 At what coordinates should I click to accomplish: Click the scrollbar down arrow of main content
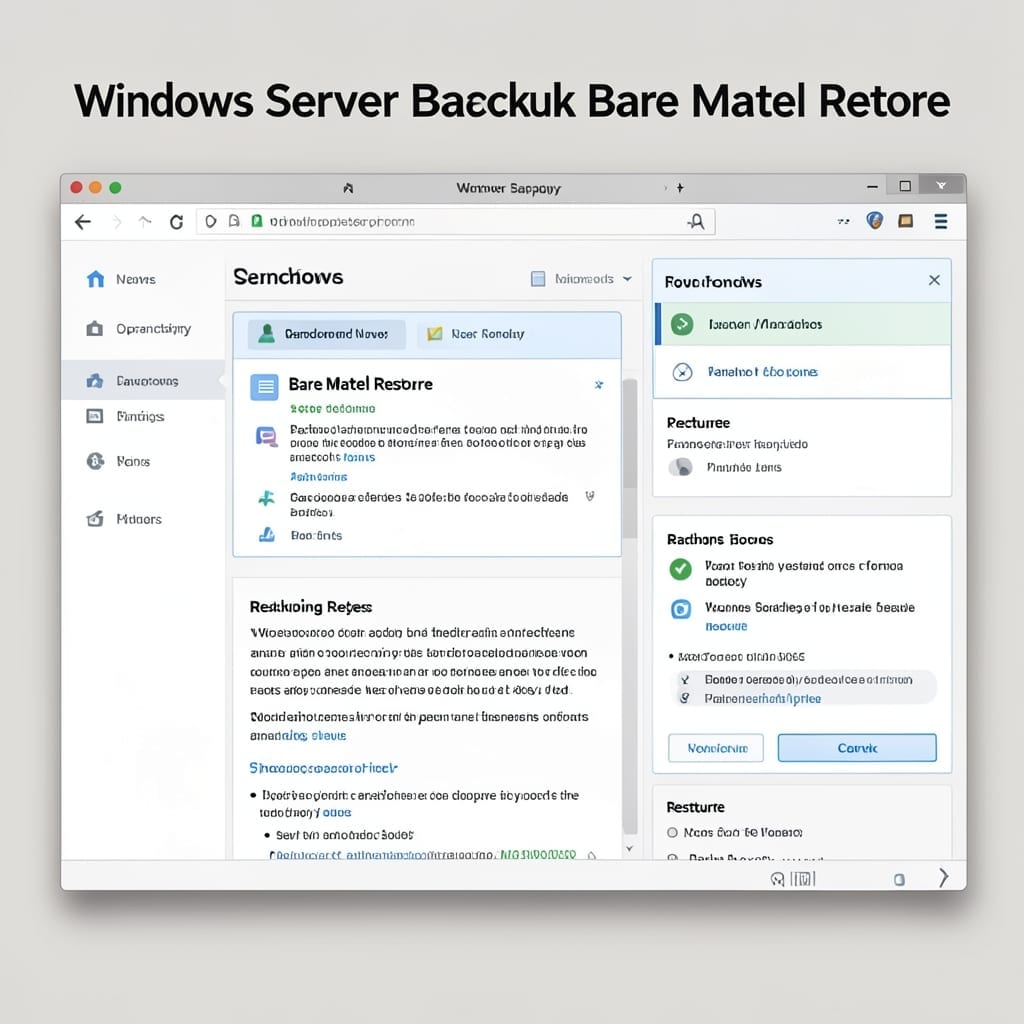click(x=630, y=848)
